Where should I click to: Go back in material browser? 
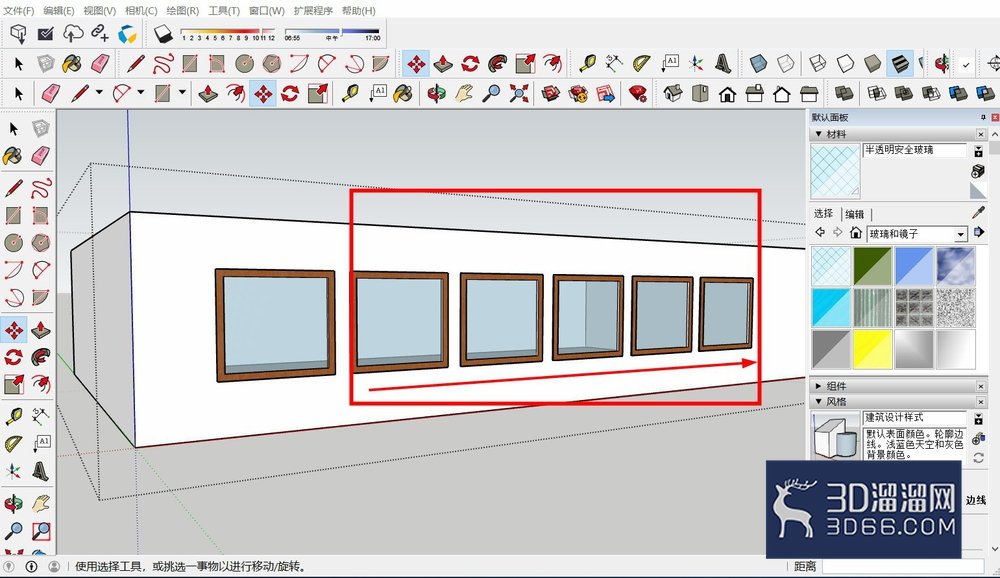tap(821, 233)
